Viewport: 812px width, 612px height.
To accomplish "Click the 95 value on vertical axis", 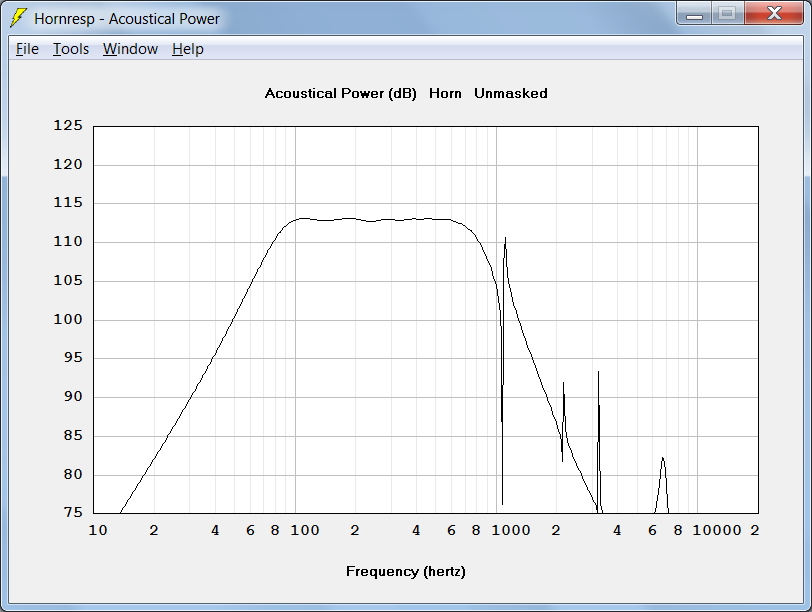I will pyautogui.click(x=73, y=358).
